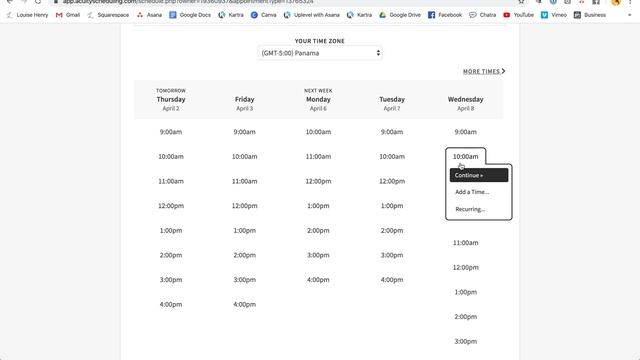Select Thursday 3:00pm slot
640x360 pixels.
tap(171, 280)
